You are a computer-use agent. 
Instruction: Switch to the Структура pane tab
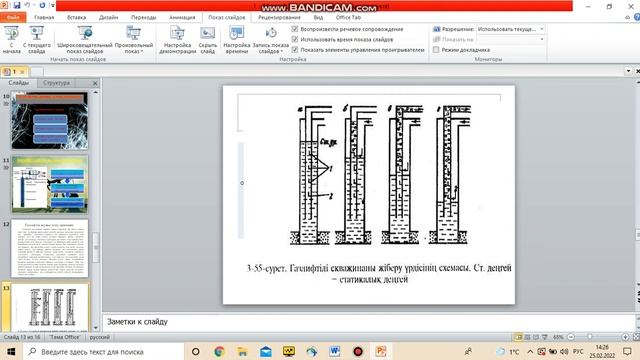(56, 82)
